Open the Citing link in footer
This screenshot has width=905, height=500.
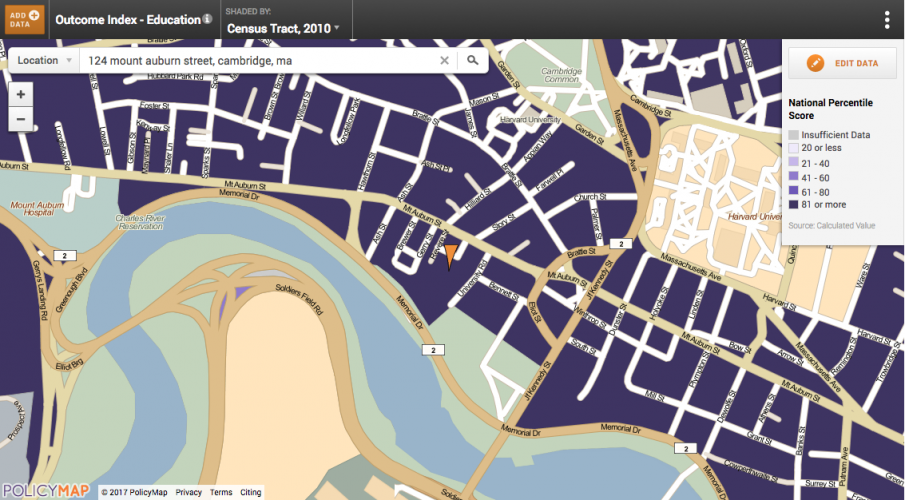250,492
